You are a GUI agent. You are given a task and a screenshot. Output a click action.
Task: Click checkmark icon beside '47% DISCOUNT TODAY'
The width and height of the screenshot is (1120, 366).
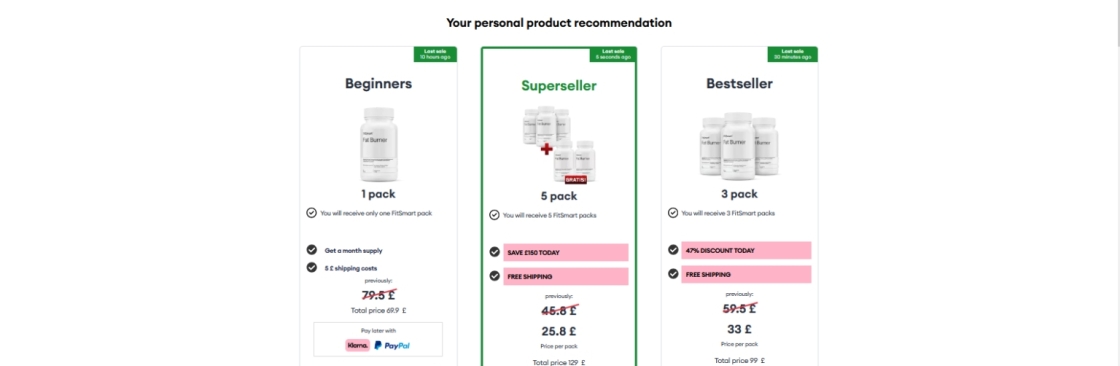[x=673, y=249]
